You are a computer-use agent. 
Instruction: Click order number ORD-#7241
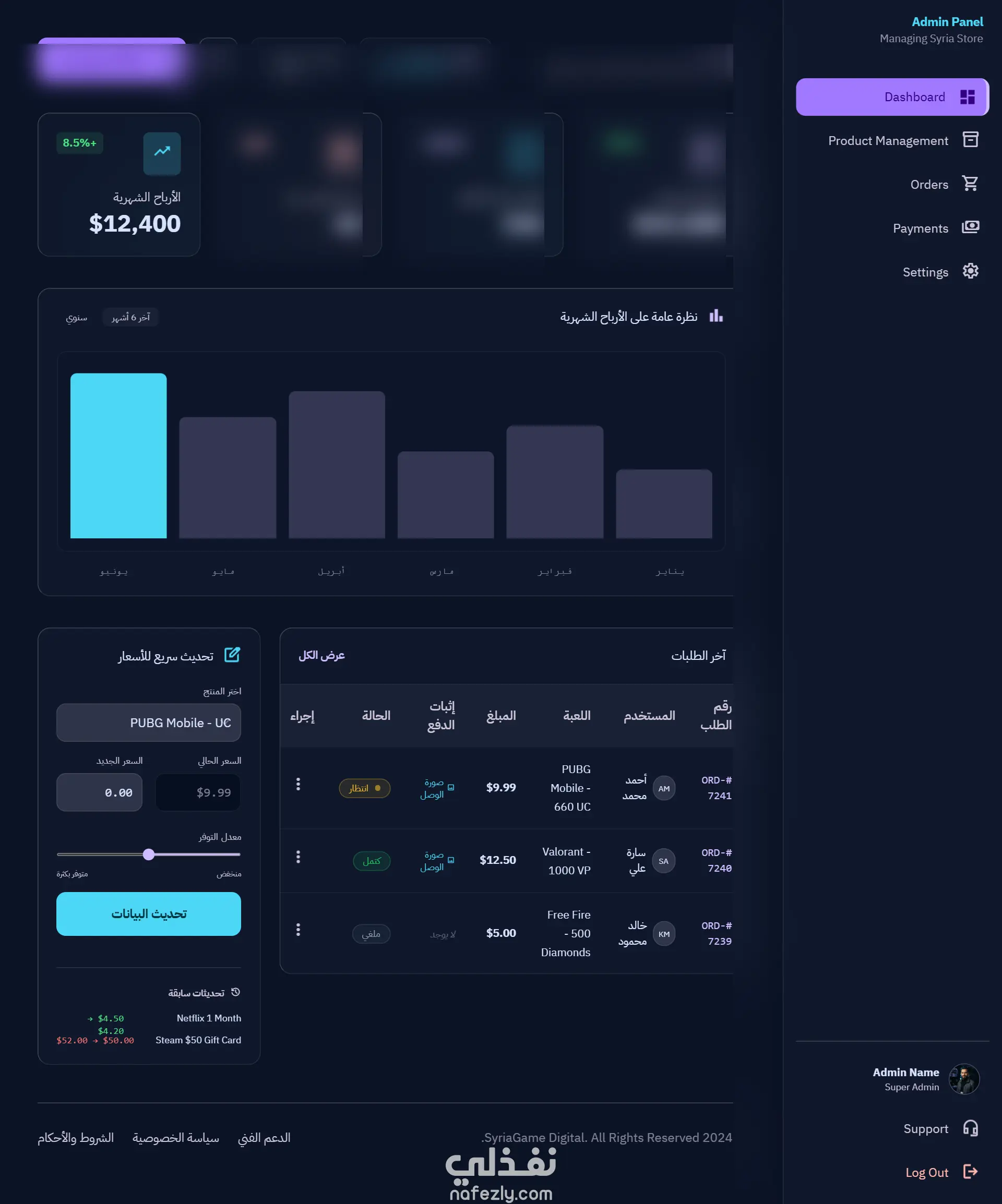pos(717,788)
